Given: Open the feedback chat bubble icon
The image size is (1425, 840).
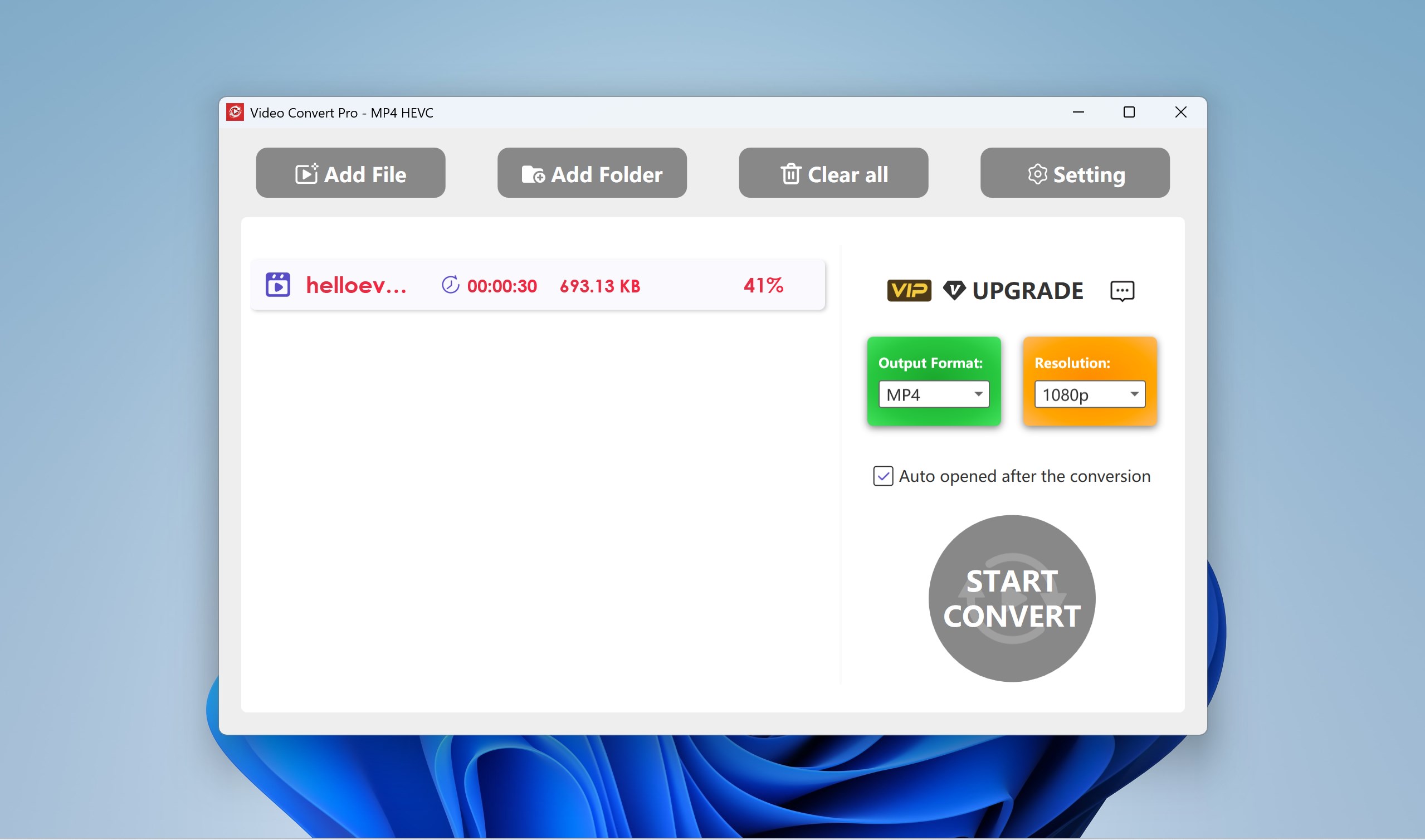Looking at the screenshot, I should click(1123, 291).
